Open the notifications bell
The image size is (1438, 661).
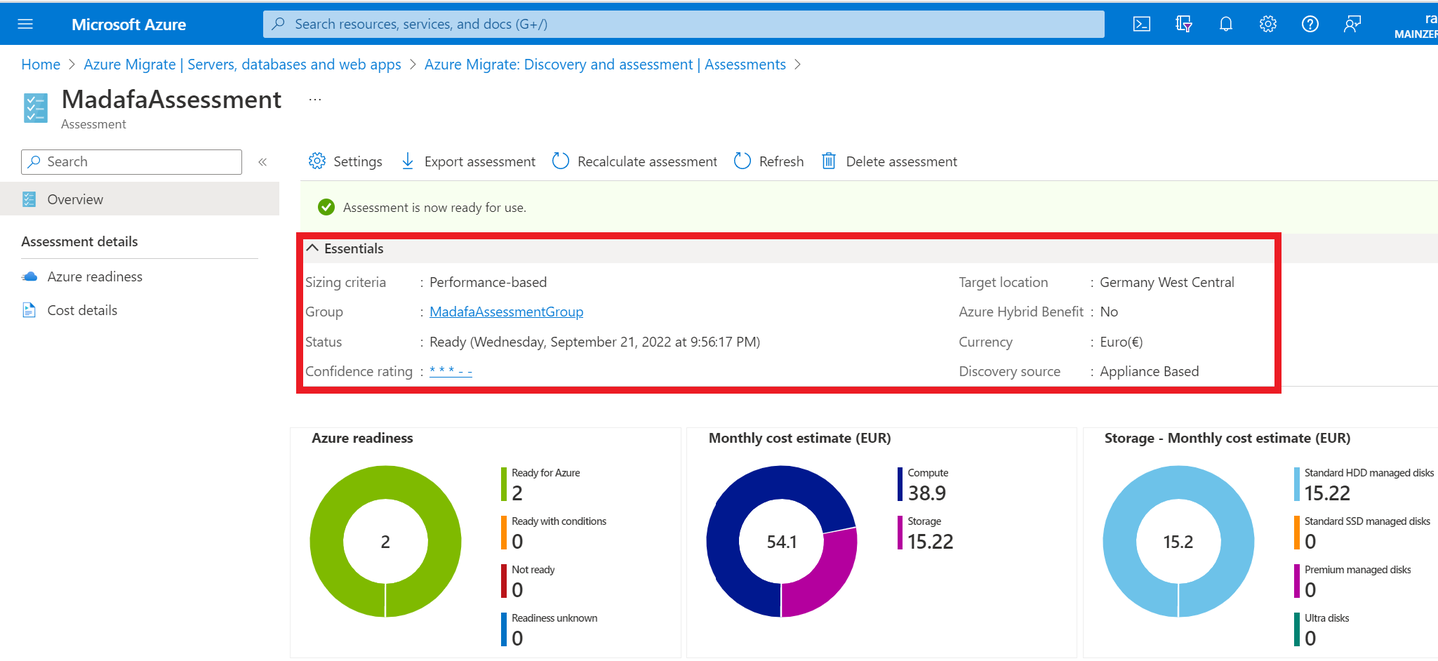coord(1226,24)
